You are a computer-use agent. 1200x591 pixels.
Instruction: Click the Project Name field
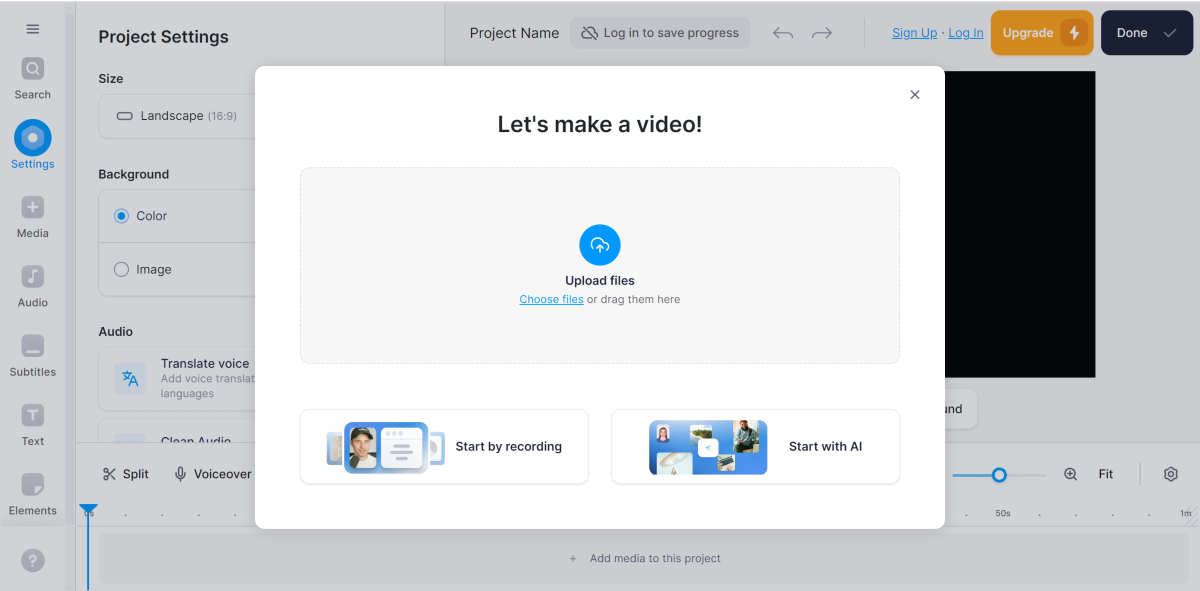click(514, 33)
